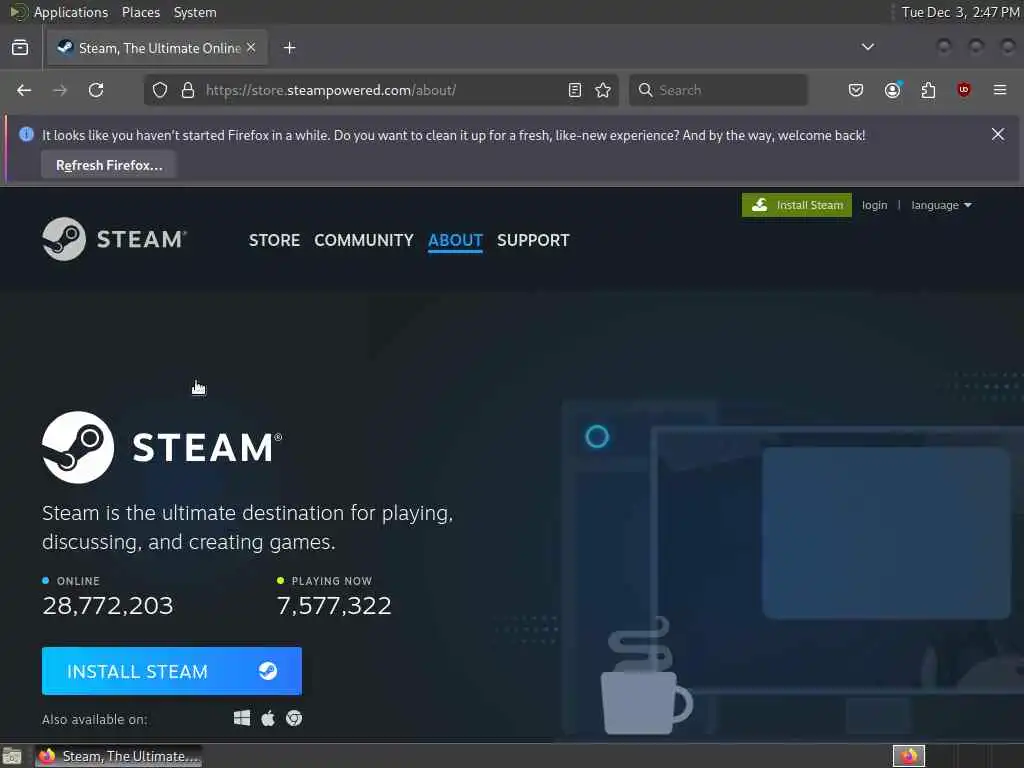Open Firefox View icon beside tabs

[x=20, y=48]
